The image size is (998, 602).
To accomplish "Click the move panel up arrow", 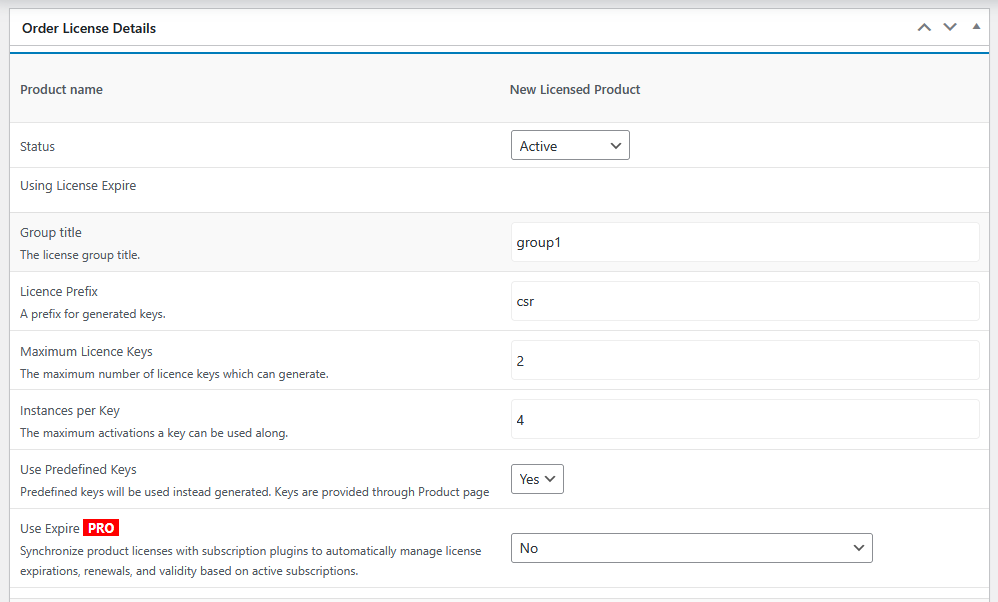I will coord(924,27).
